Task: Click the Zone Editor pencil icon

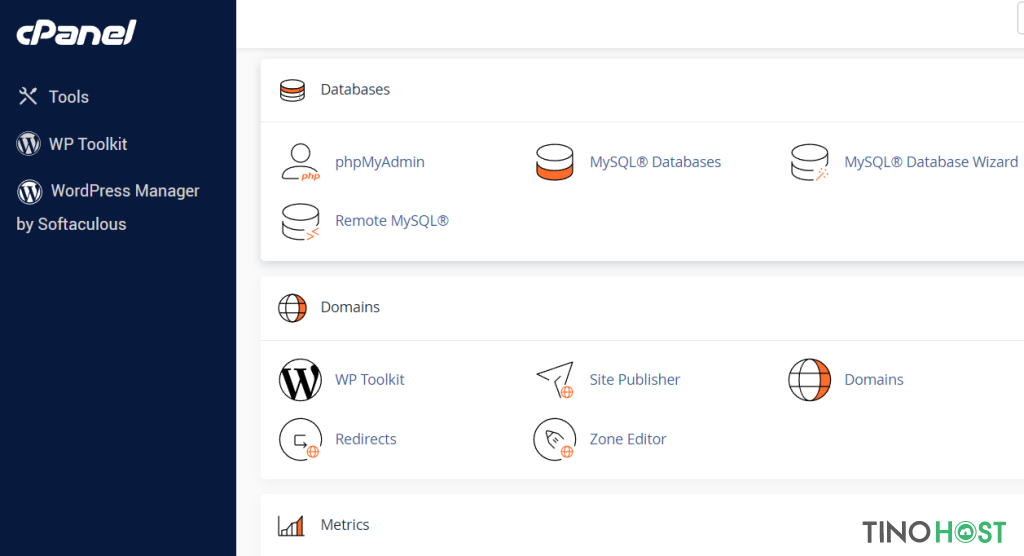Action: [555, 440]
